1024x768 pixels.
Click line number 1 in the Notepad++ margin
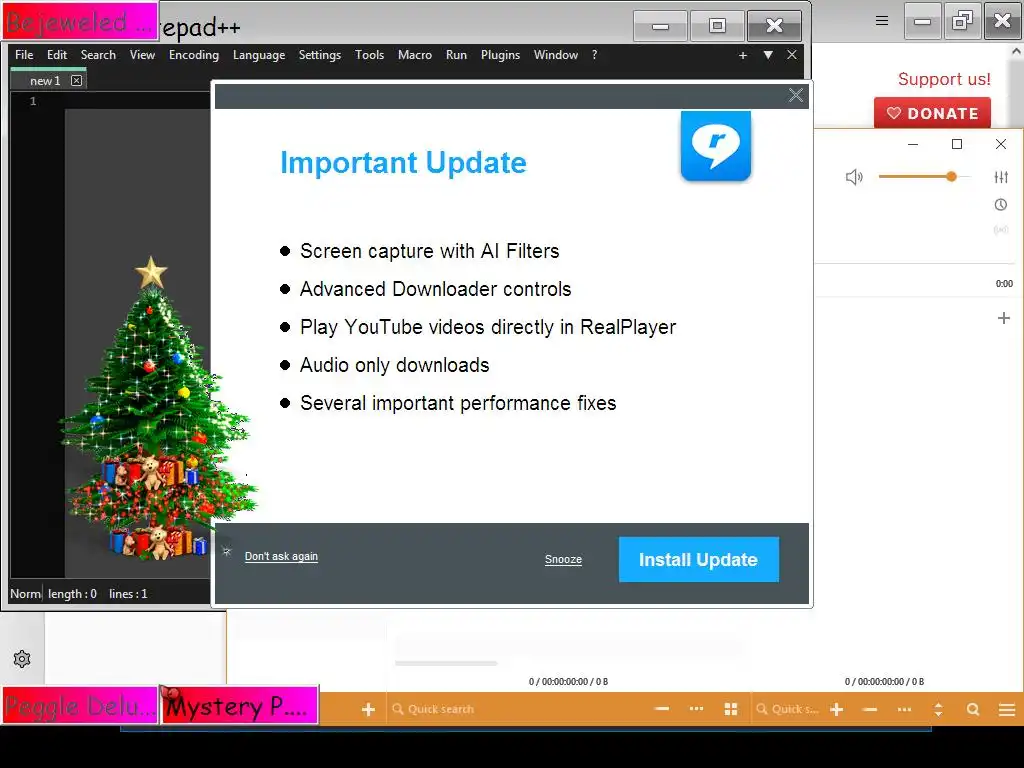[x=33, y=101]
